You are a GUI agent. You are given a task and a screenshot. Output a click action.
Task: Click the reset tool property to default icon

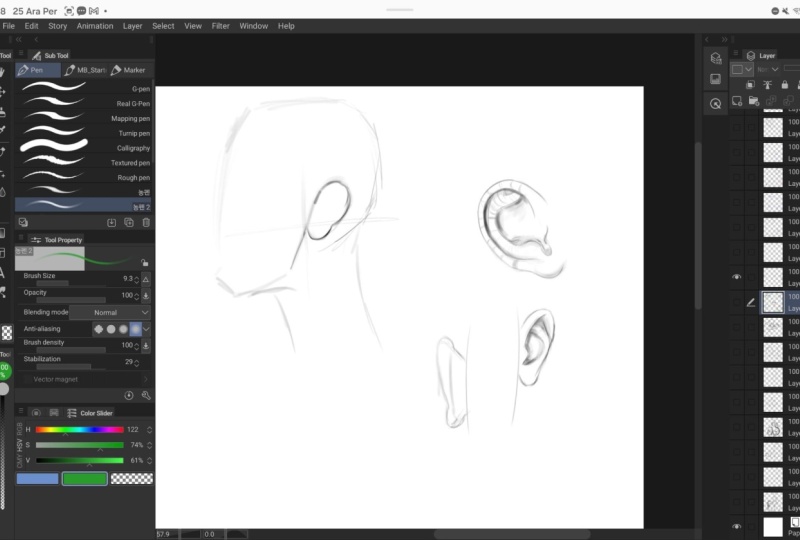(x=129, y=395)
